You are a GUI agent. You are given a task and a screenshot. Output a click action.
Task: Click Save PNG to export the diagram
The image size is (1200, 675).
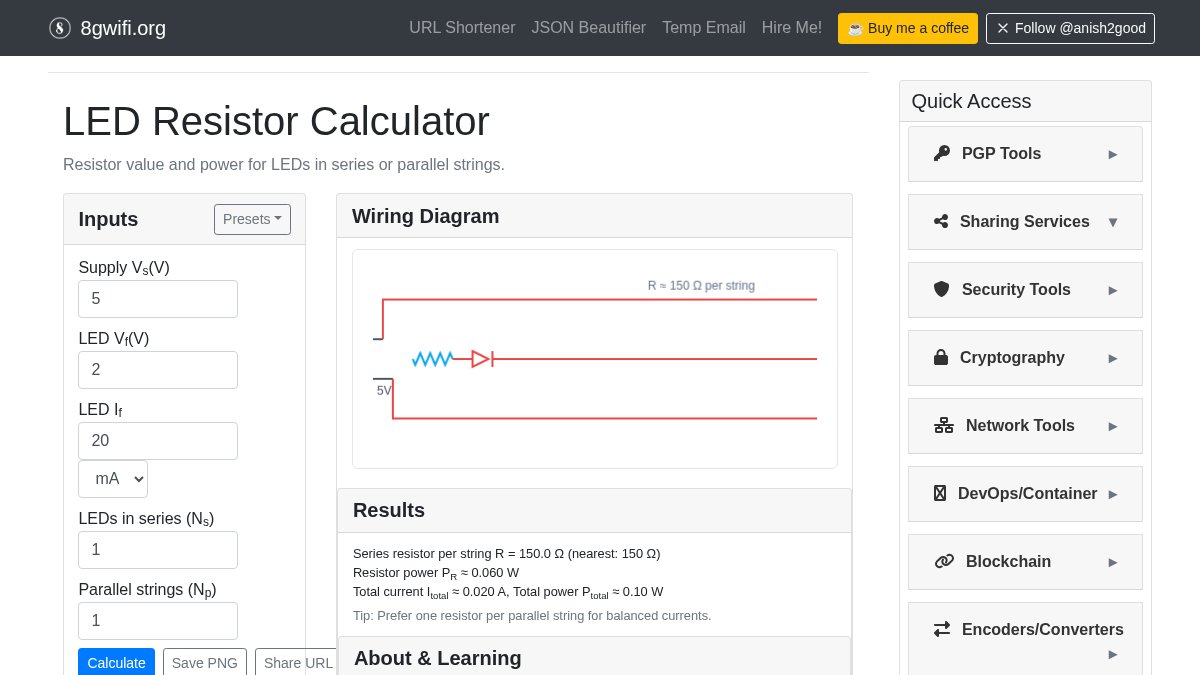click(x=205, y=663)
